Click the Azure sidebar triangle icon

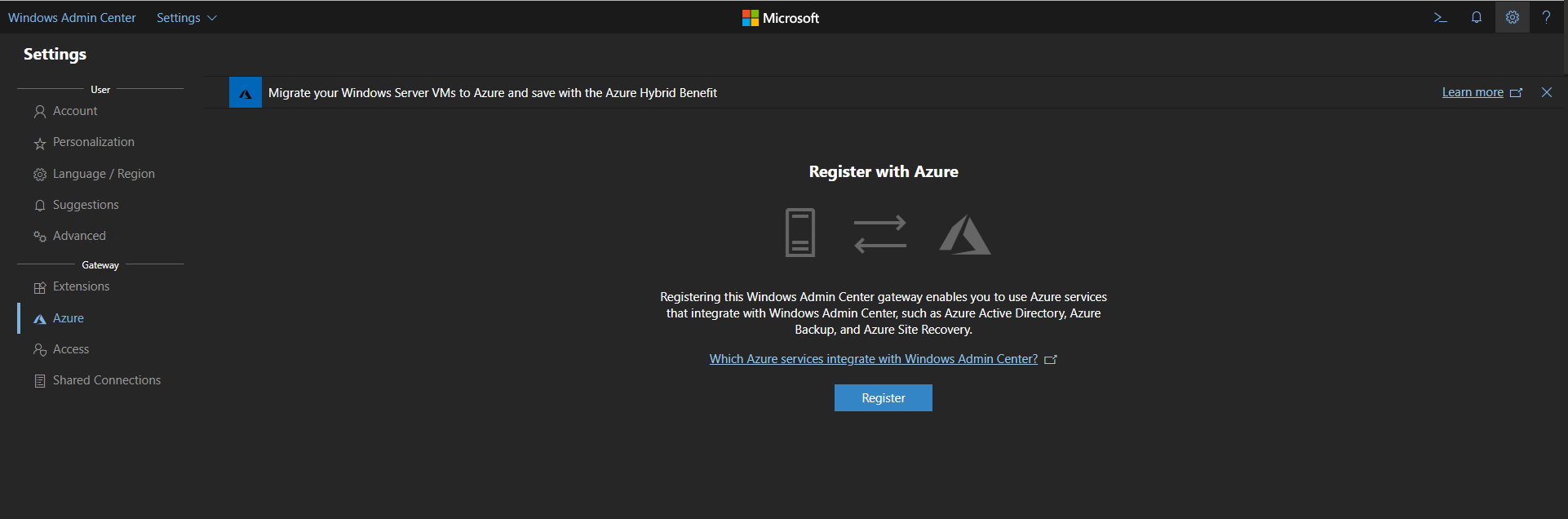click(x=40, y=319)
